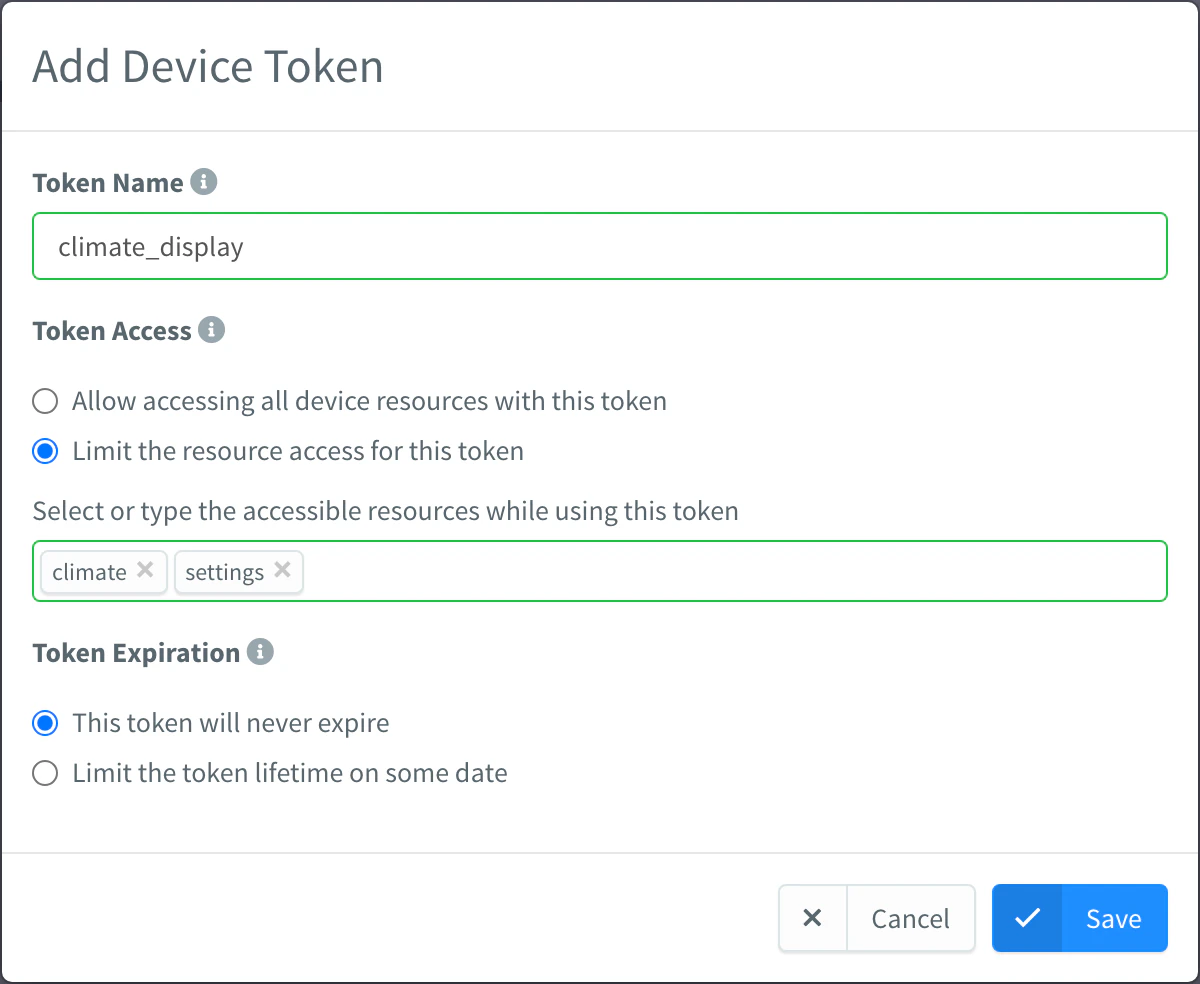
Task: Click the Add Device Token title
Action: point(208,67)
